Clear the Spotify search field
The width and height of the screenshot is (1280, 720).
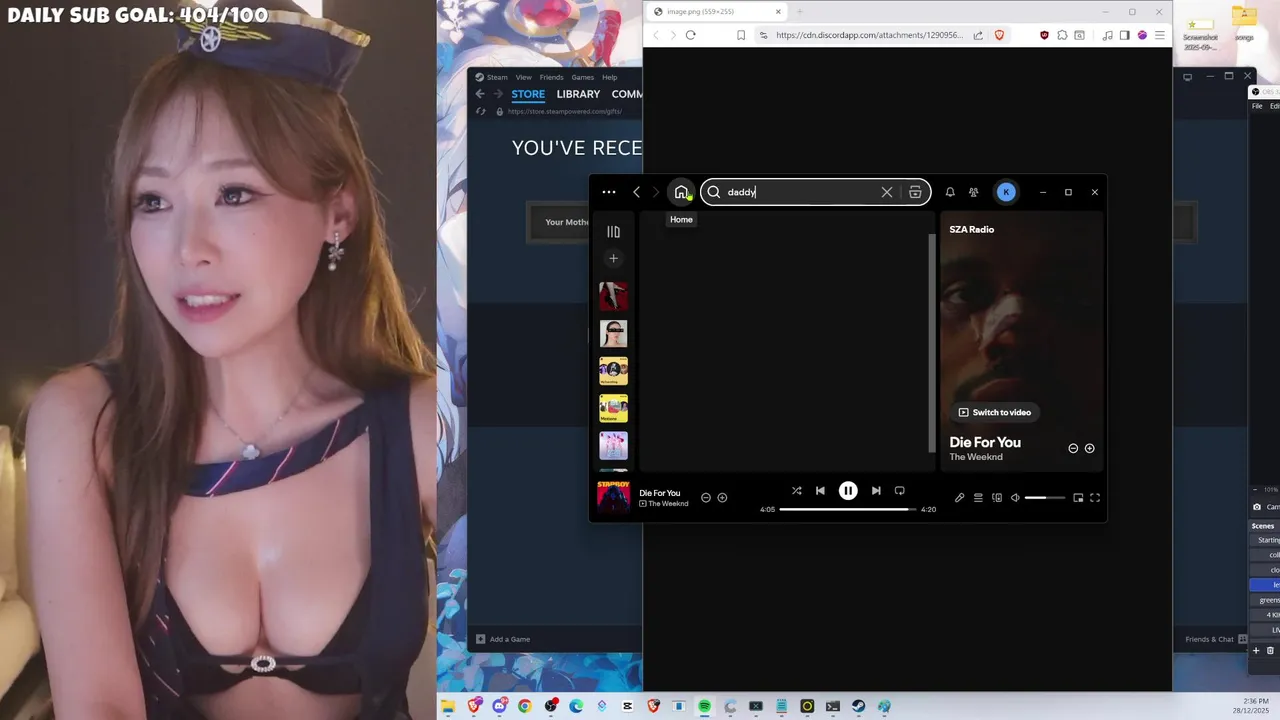coord(886,192)
